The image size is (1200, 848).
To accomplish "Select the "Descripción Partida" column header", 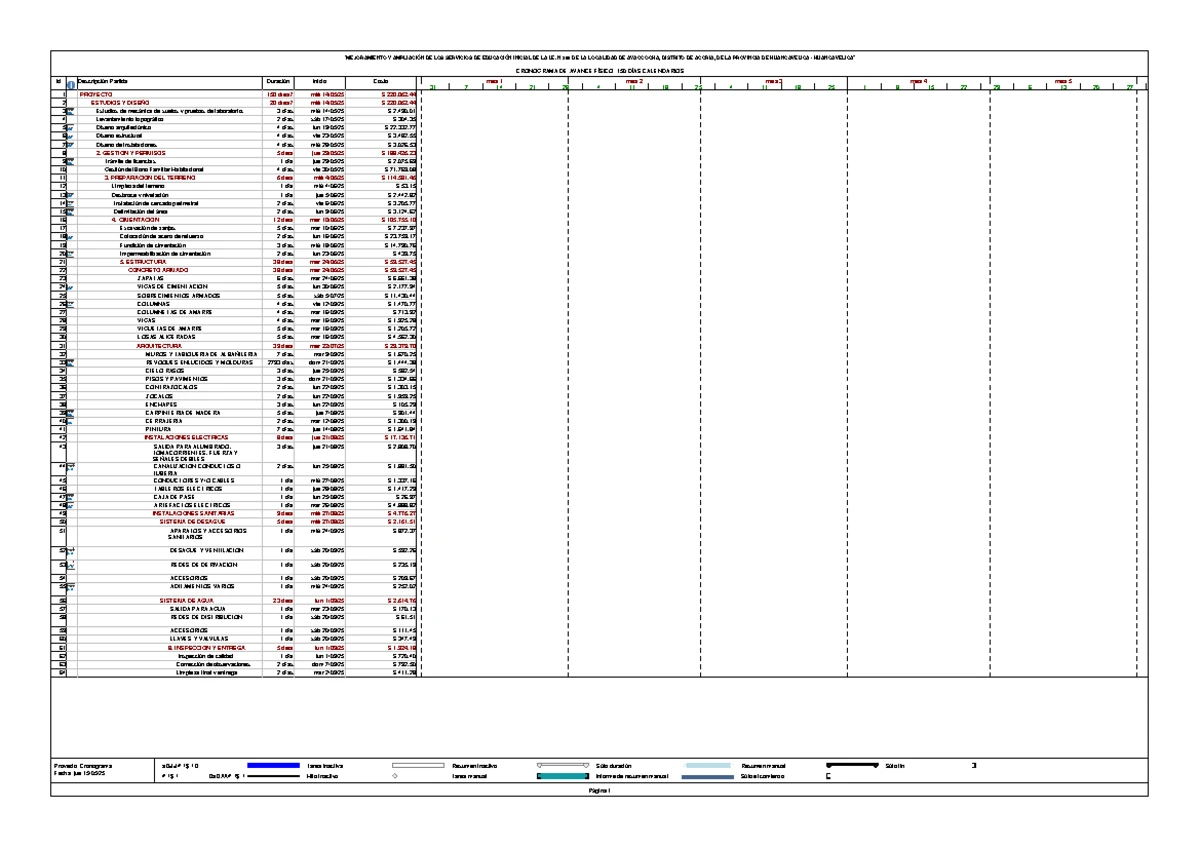I will click(x=103, y=80).
